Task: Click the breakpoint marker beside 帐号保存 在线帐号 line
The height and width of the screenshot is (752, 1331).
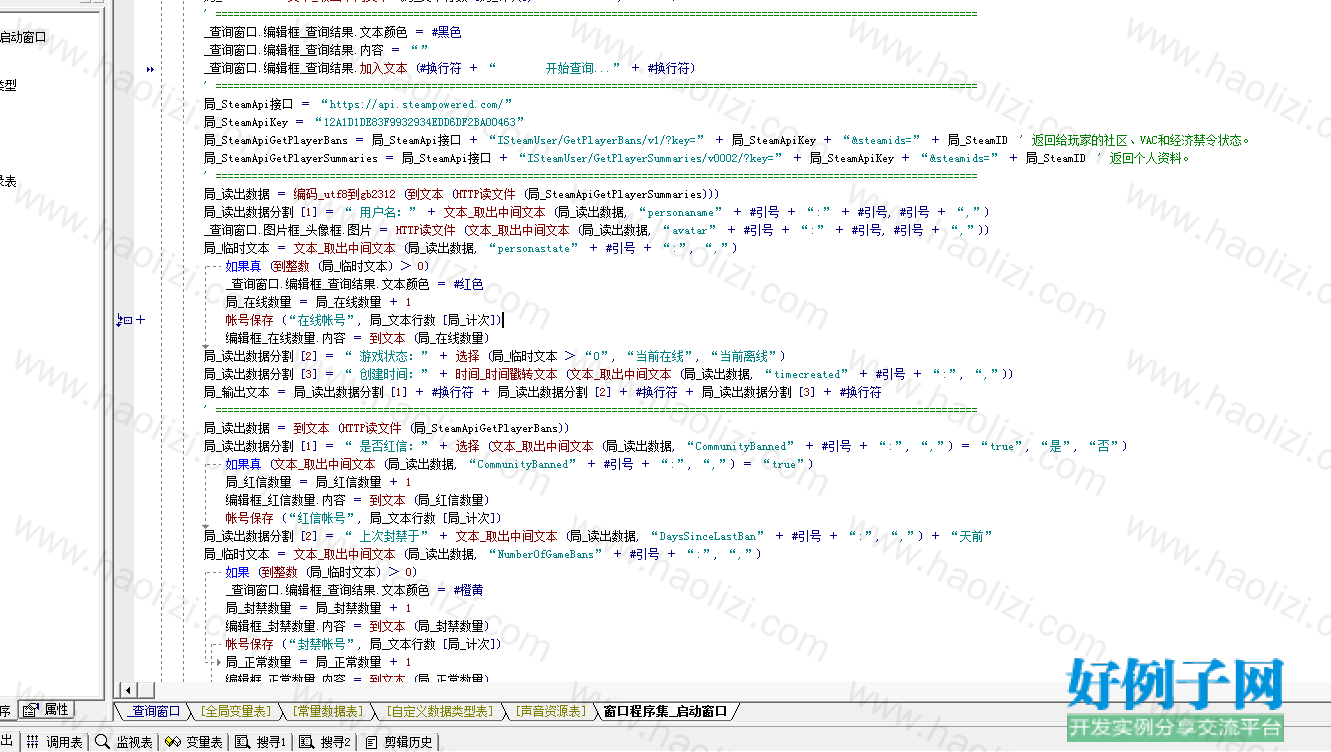Action: click(124, 320)
